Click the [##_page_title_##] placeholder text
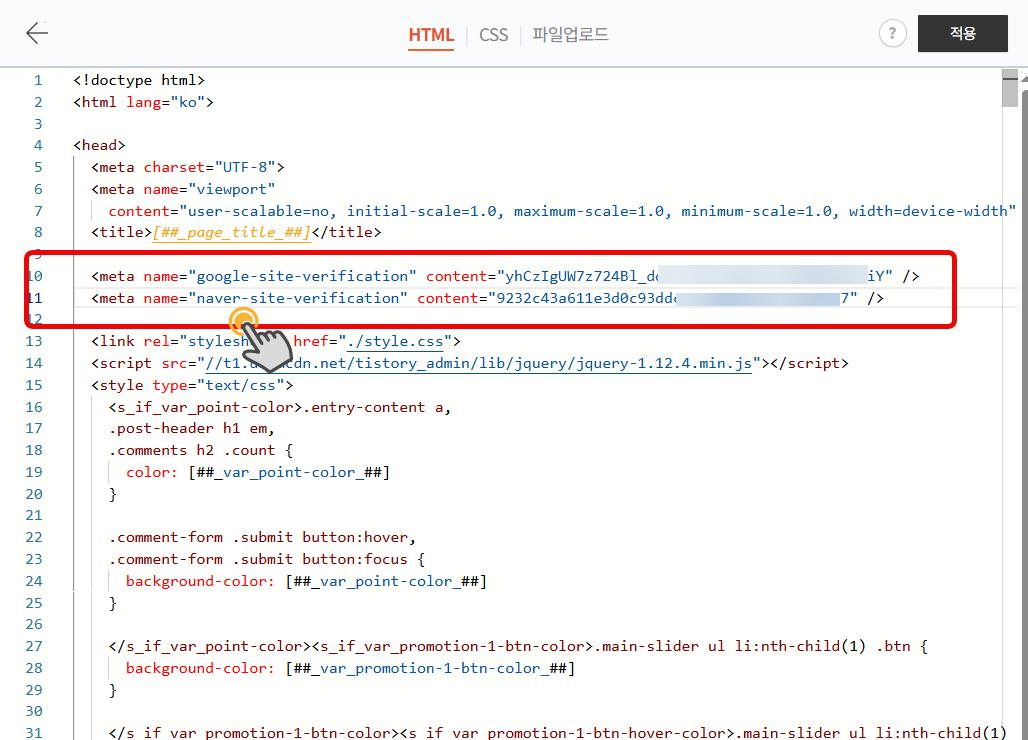The width and height of the screenshot is (1028, 740). [x=231, y=232]
